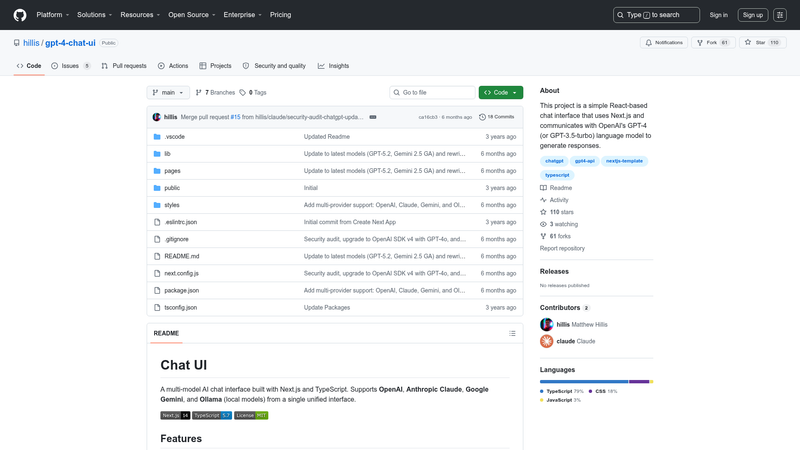Click the tsconfig.json file icon

pos(157,308)
